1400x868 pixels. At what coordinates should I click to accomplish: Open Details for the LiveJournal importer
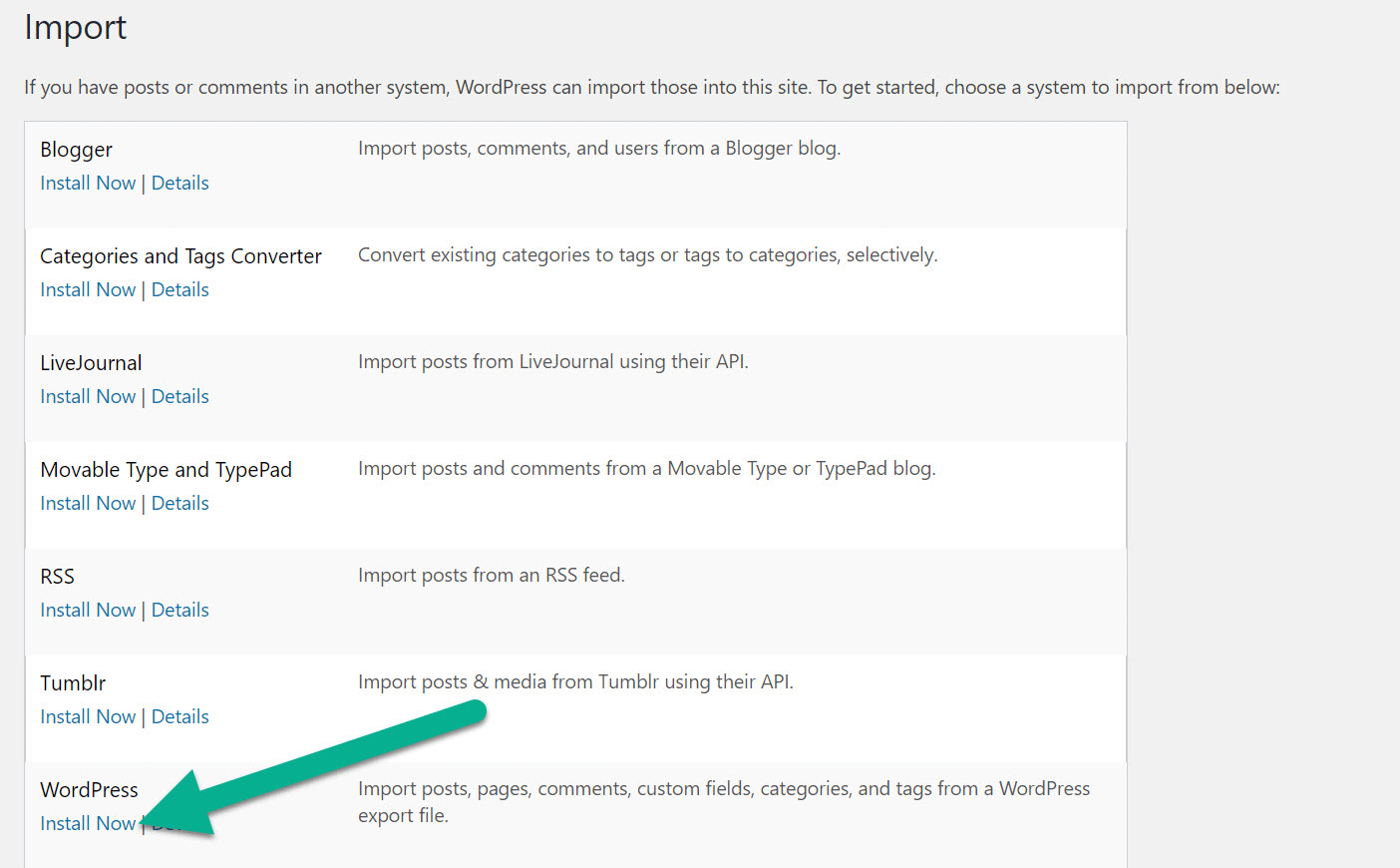(x=180, y=396)
